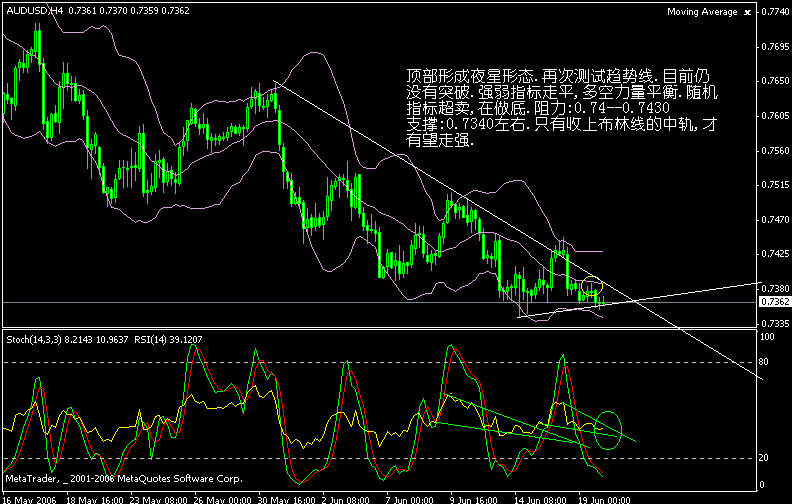Click the 0.7650 price axis label
This screenshot has width=792, height=504.
[x=775, y=81]
